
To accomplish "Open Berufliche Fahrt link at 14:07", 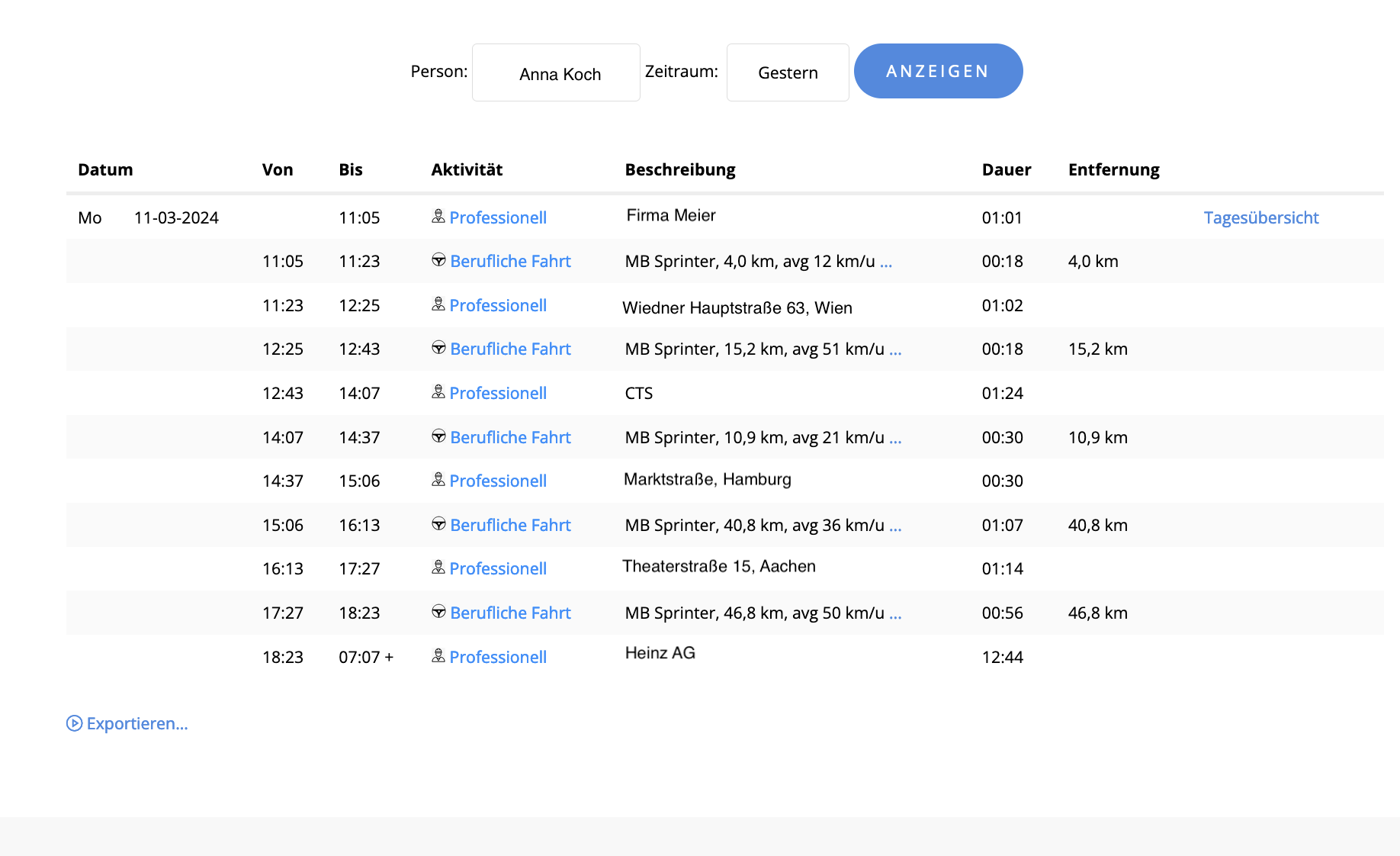I will pos(510,437).
